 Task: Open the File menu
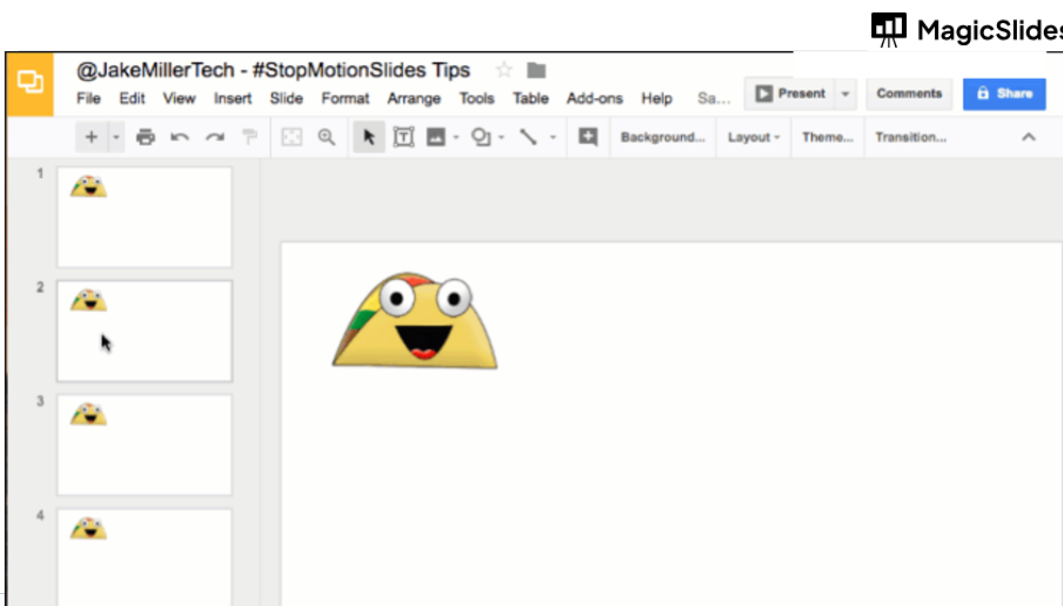[x=88, y=98]
